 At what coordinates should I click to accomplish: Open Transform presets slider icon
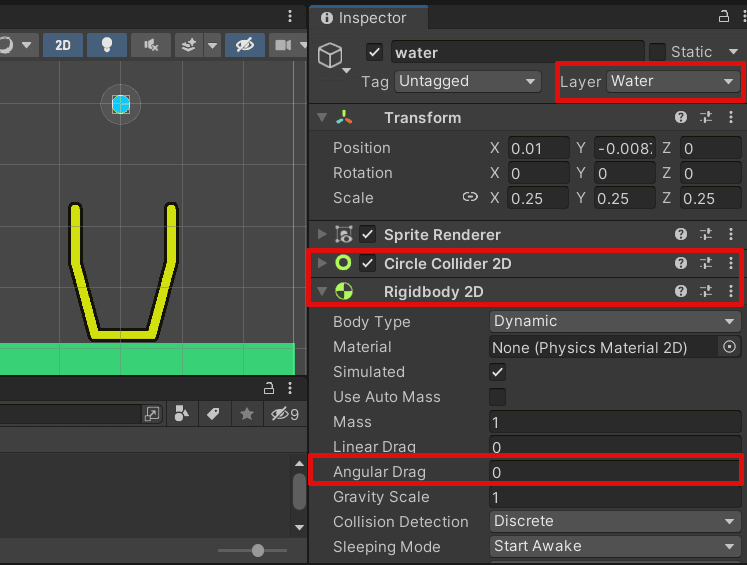click(706, 117)
